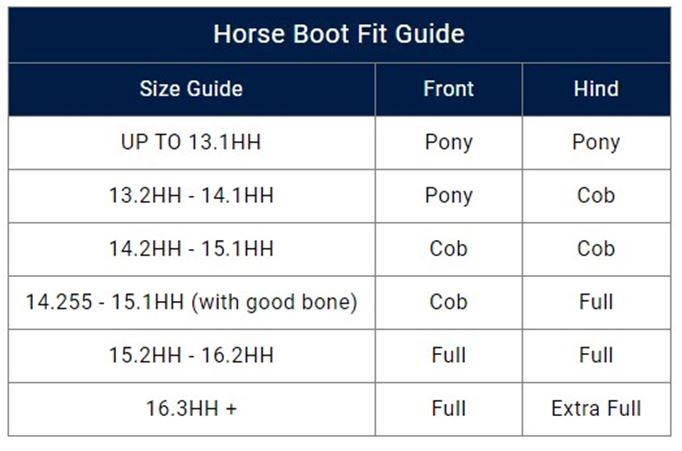
Task: Select the 15.2HH - 16.2HH size cell
Action: coord(190,354)
